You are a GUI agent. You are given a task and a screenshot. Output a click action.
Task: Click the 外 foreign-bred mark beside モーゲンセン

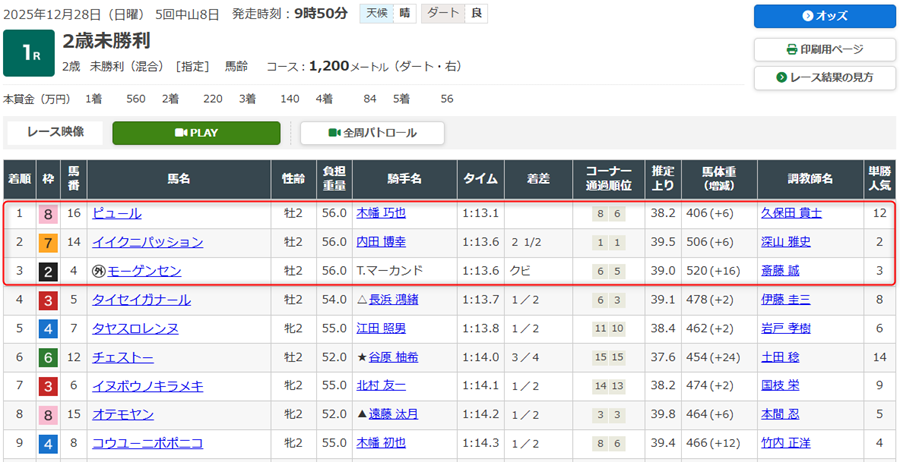pos(98,271)
